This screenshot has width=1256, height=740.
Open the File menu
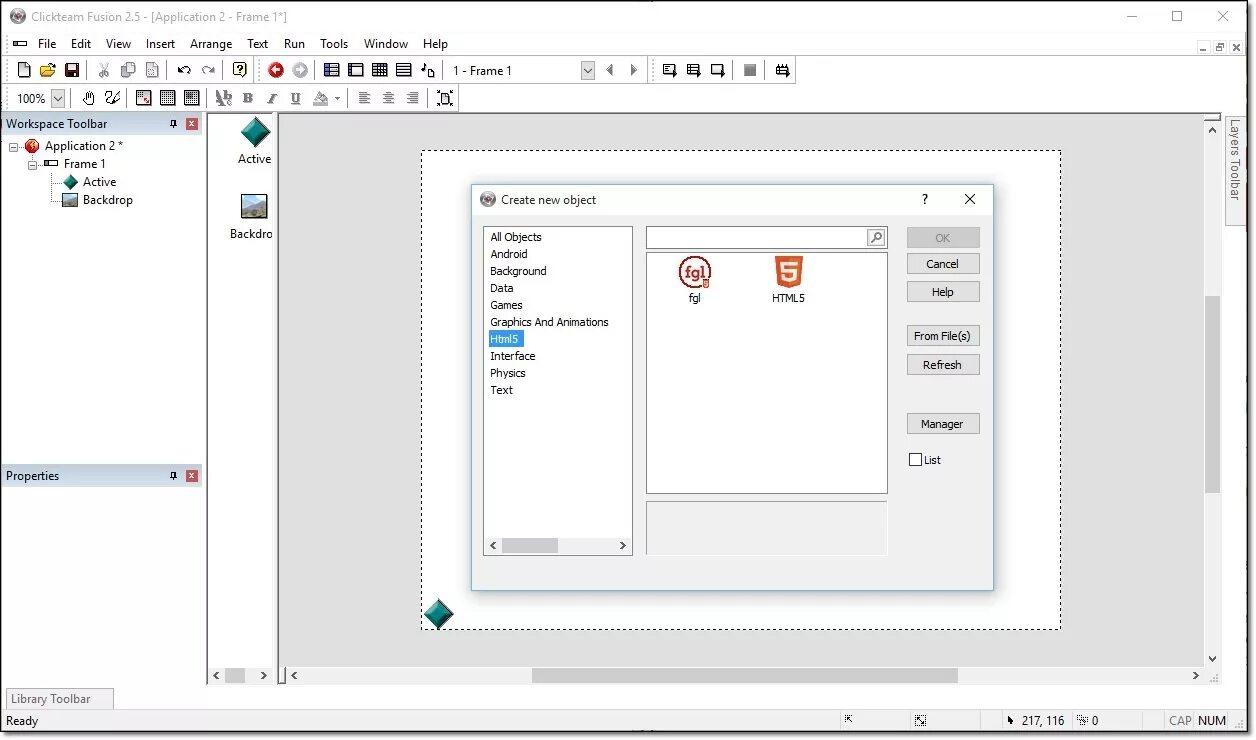click(47, 44)
